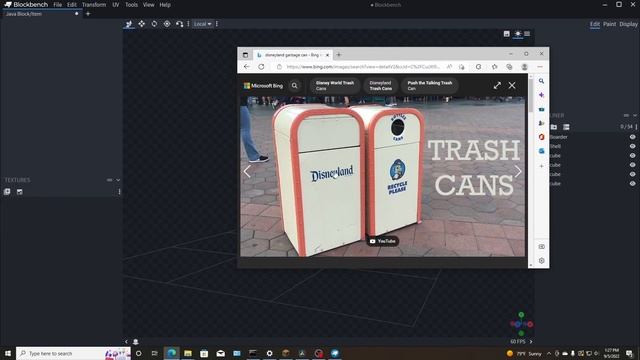Click the Microsoft Bing logo
The width and height of the screenshot is (640, 360).
pos(263,86)
